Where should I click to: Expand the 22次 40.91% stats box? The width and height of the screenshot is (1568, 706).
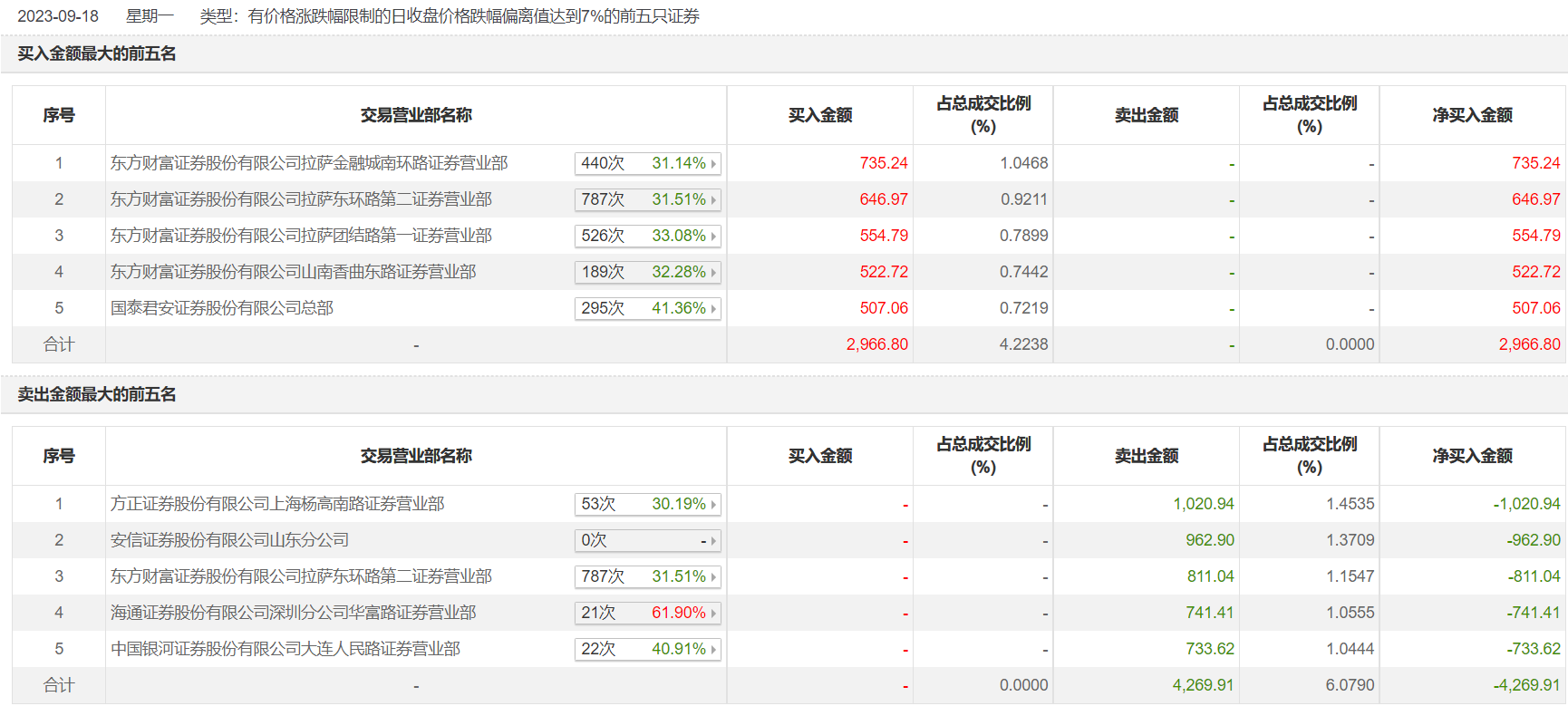point(648,649)
